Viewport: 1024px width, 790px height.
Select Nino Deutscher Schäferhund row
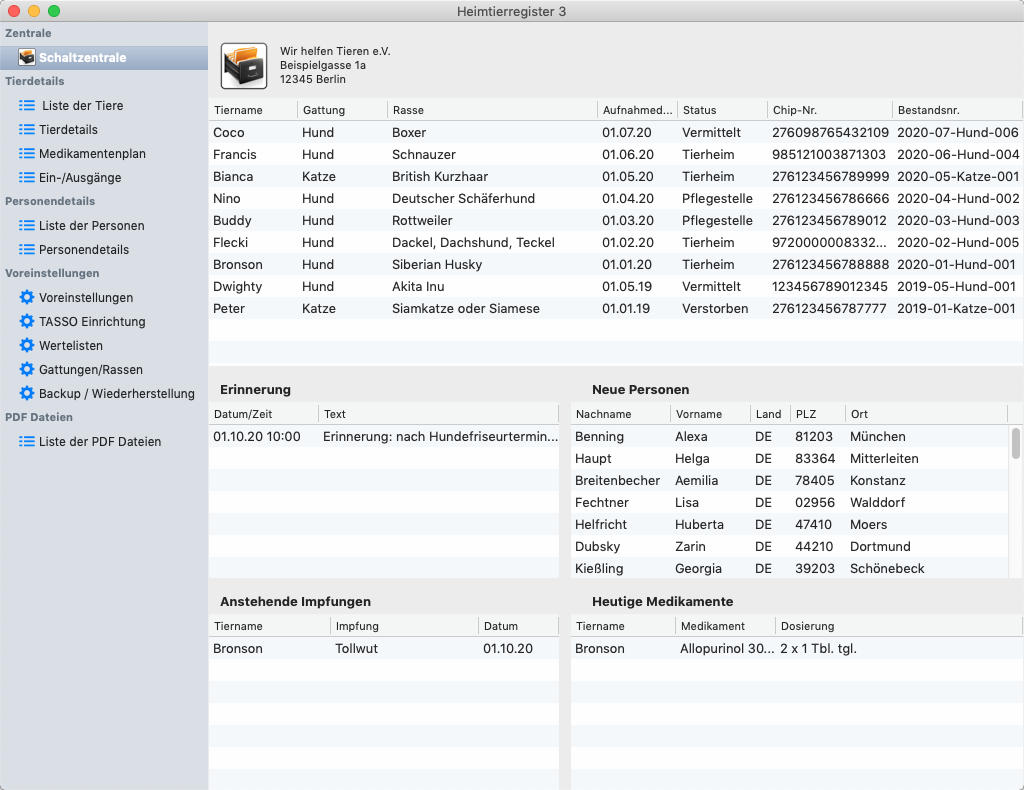click(616, 198)
